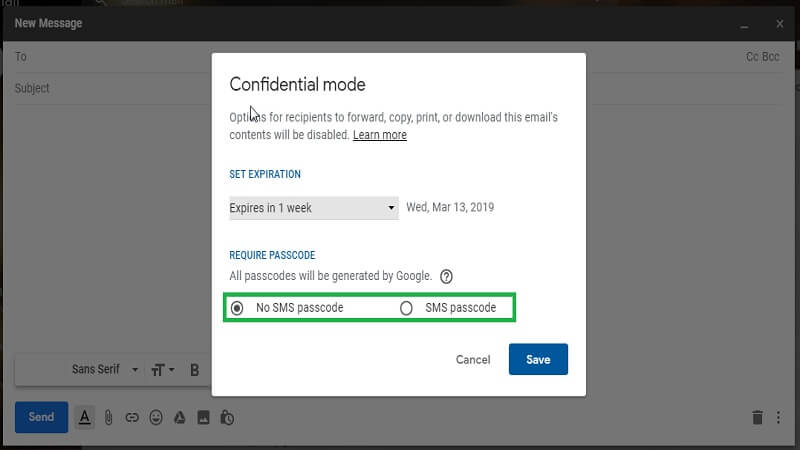The height and width of the screenshot is (450, 800).
Task: Open the Expires in 1 week dropdown
Action: pos(313,208)
